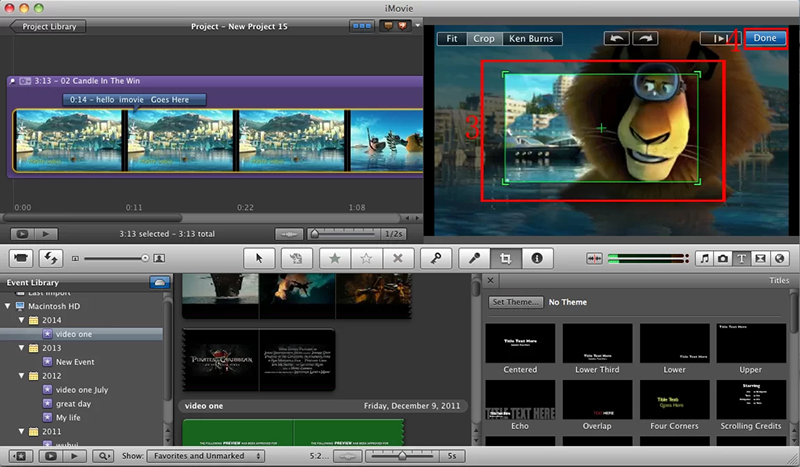Select the Crop tool in the toolbar
The height and width of the screenshot is (467, 800).
[x=505, y=258]
